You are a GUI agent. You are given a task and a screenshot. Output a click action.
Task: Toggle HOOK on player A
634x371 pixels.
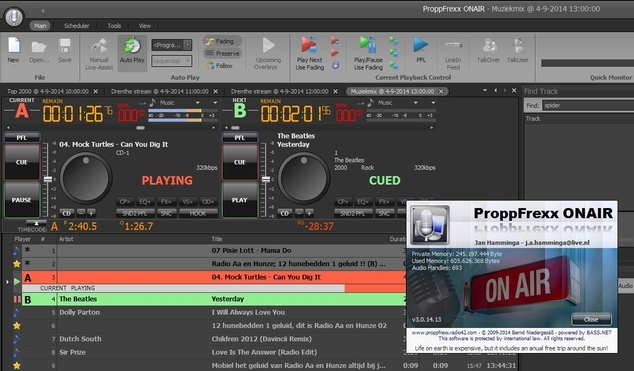[198, 213]
